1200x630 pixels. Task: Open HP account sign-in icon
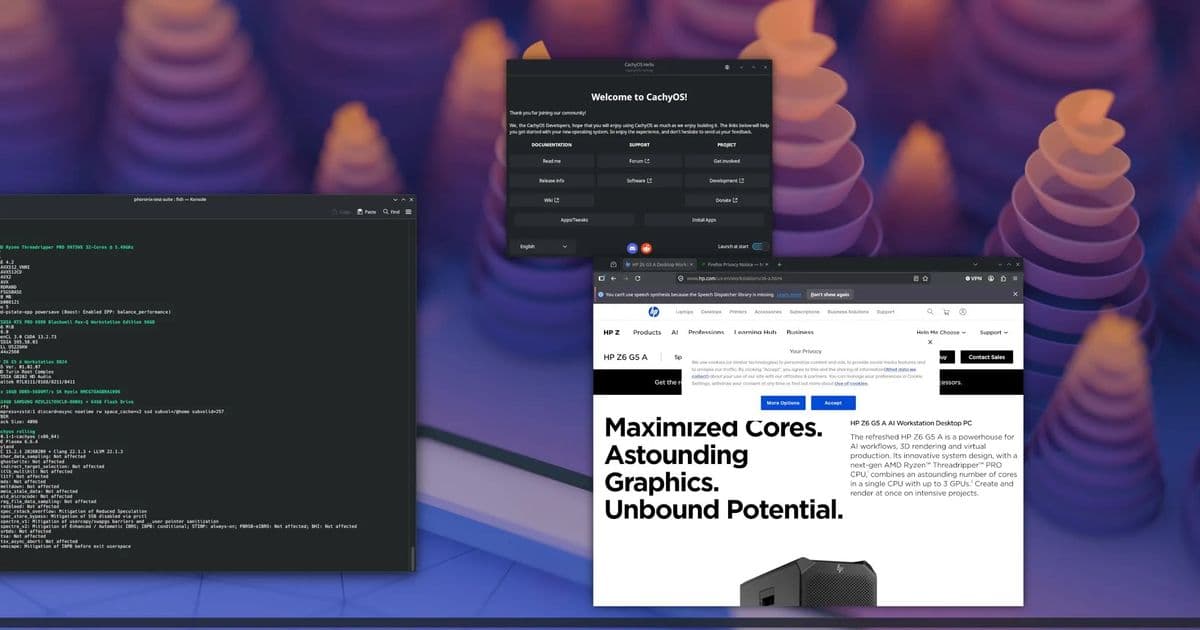(963, 312)
